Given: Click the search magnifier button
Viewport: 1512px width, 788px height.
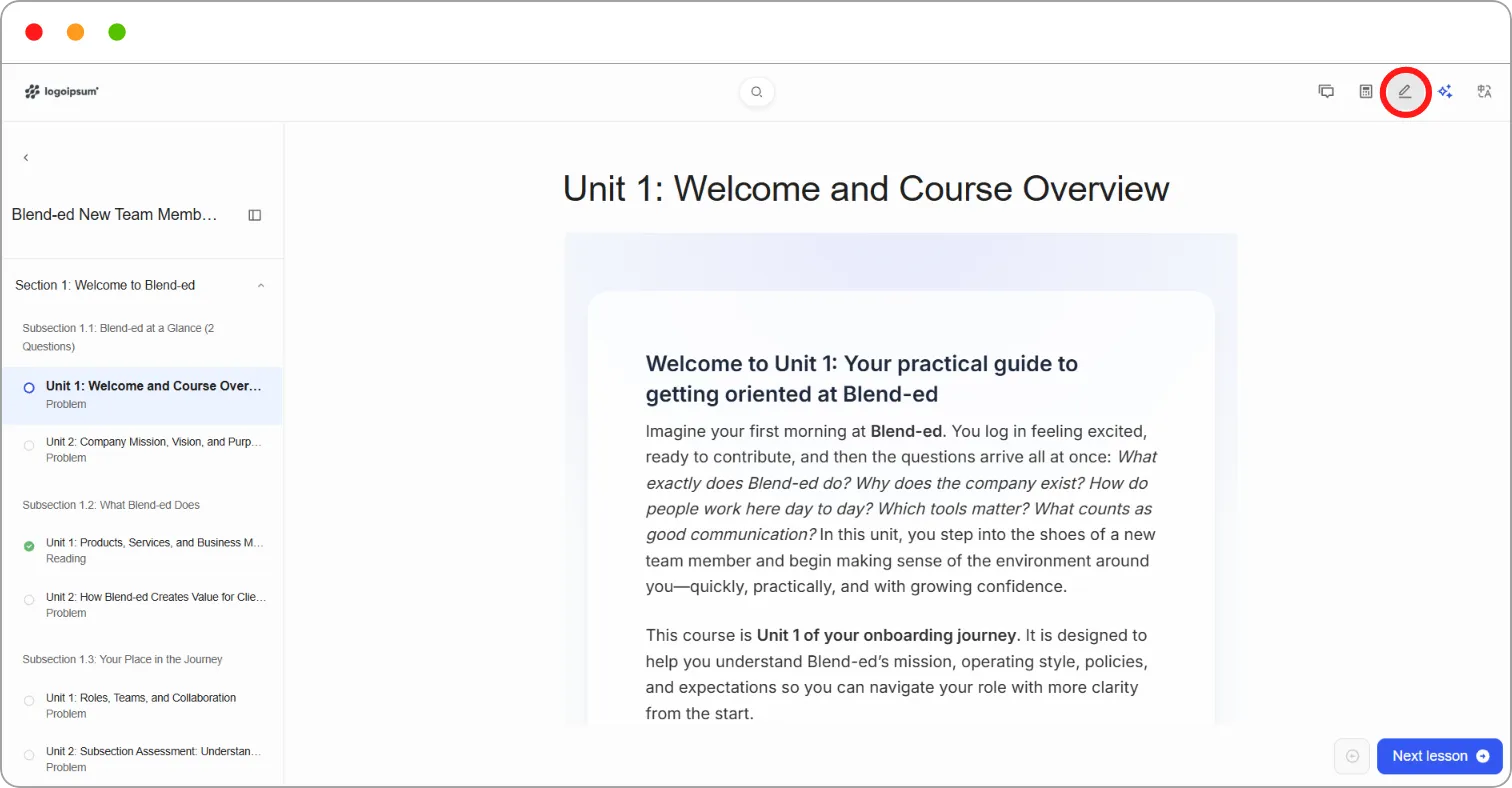Looking at the screenshot, I should click(x=757, y=92).
